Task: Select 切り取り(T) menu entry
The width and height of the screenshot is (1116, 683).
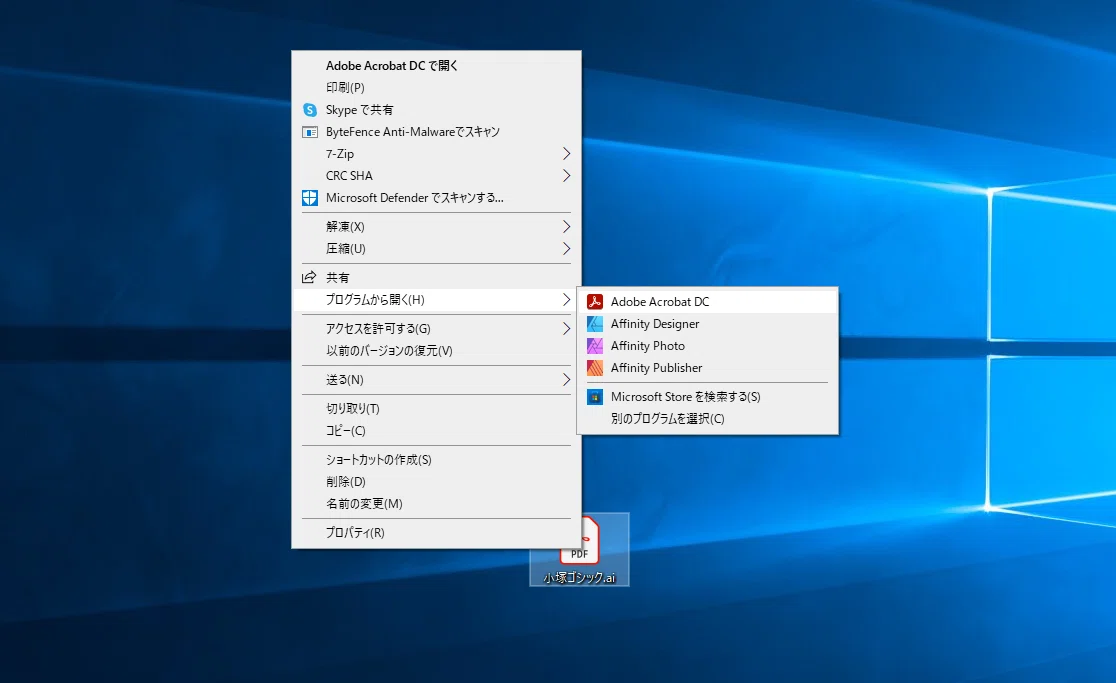Action: point(436,409)
